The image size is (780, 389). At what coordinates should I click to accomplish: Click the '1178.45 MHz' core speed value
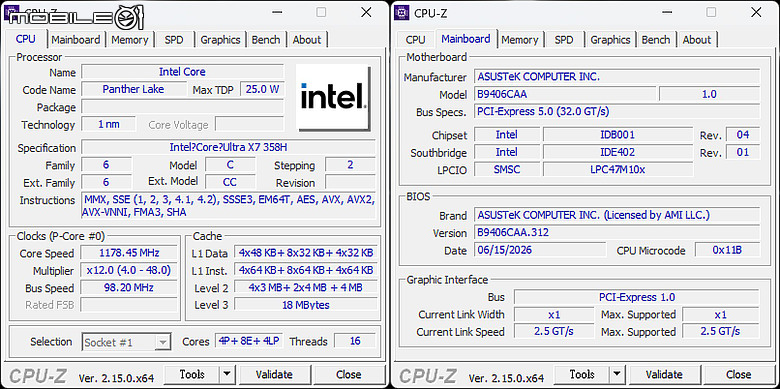tap(129, 253)
